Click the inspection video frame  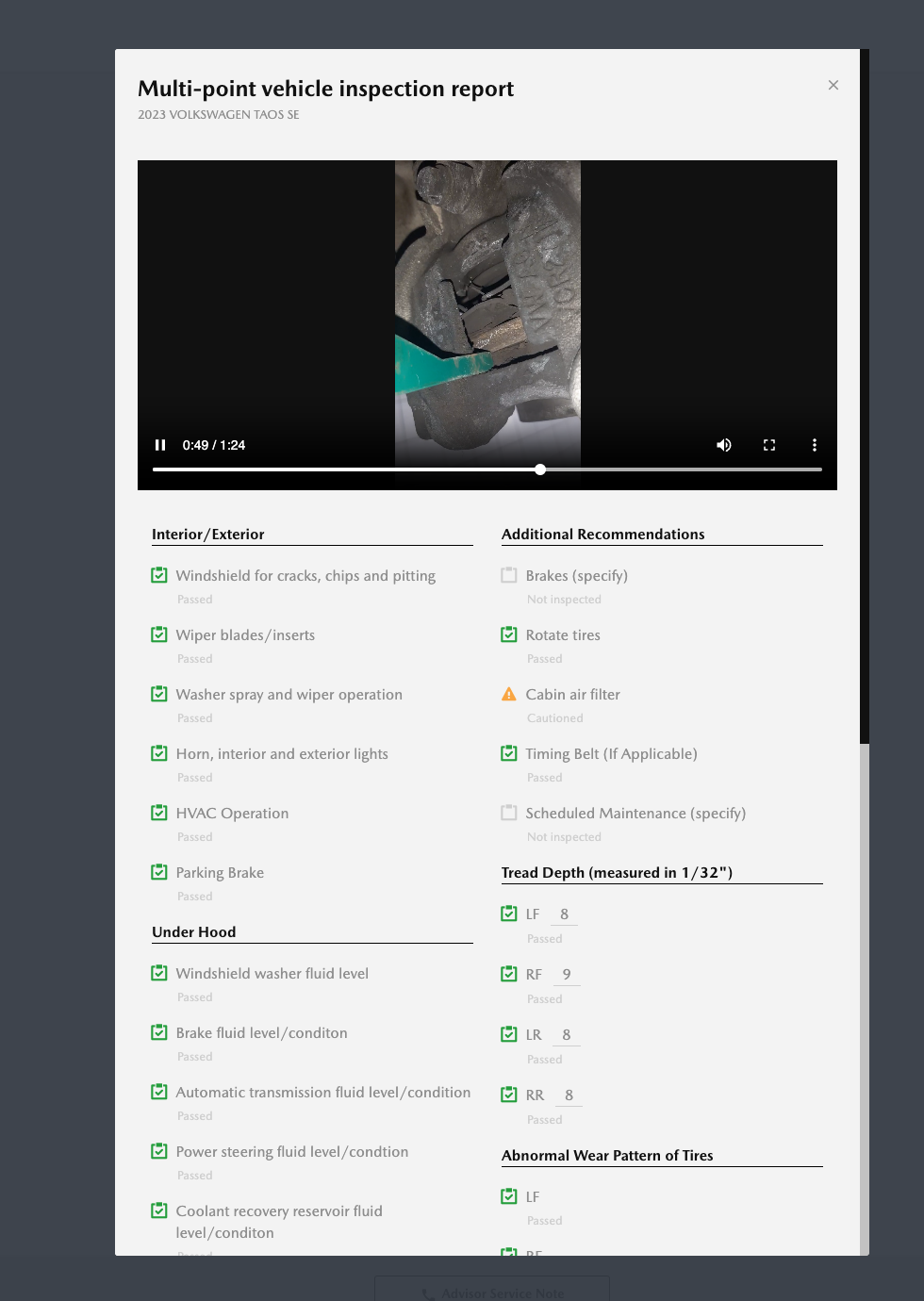point(487,302)
